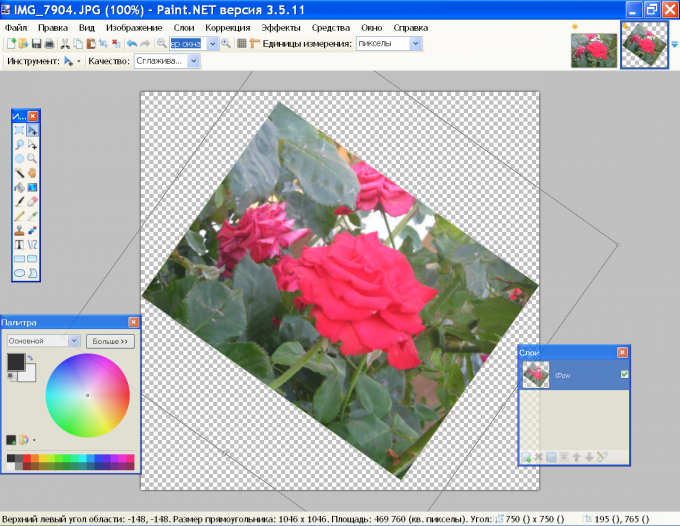Select the Paint Bucket tool
This screenshot has width=680, height=526.
click(19, 187)
